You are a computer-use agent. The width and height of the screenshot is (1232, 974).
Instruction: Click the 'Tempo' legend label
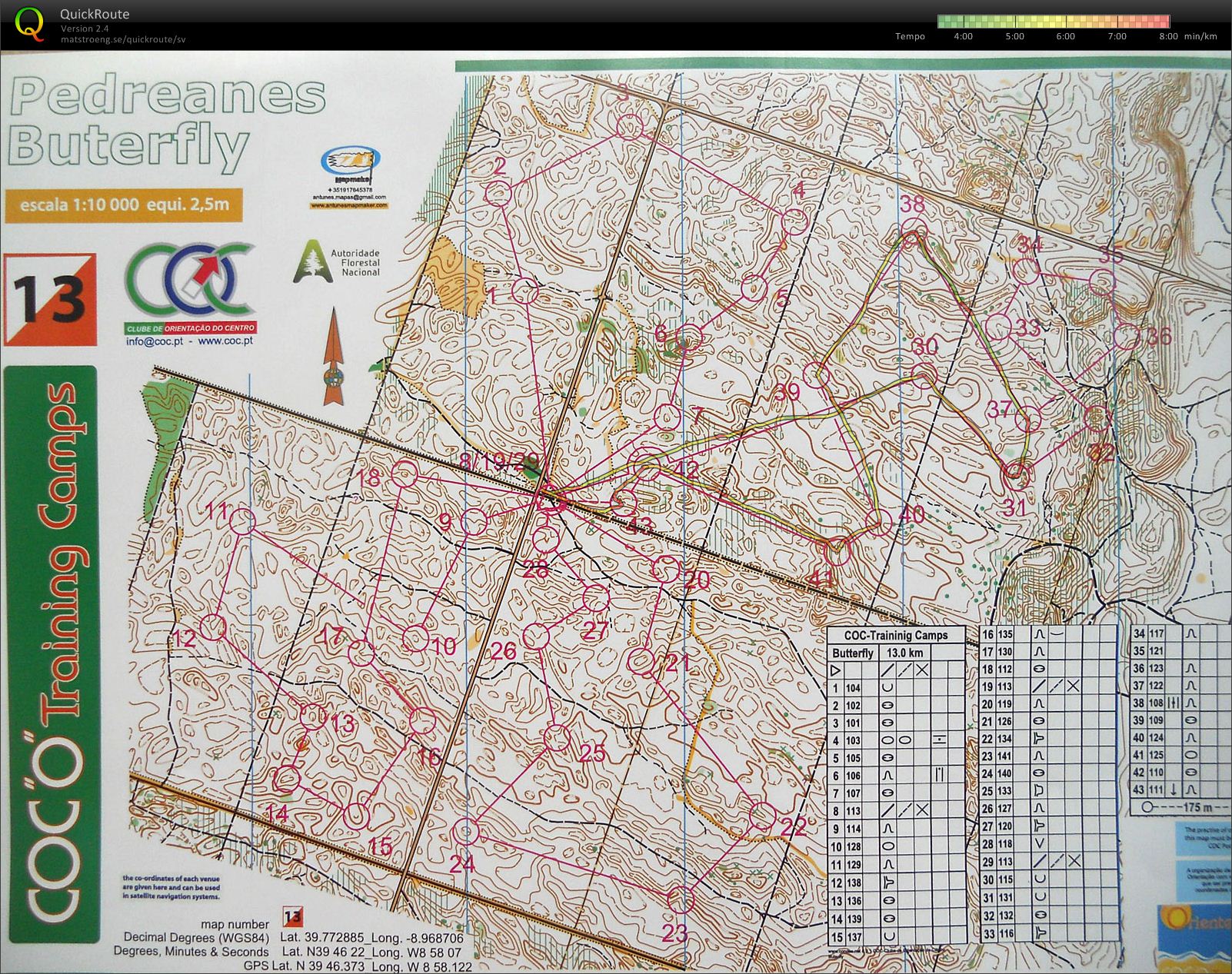910,36
